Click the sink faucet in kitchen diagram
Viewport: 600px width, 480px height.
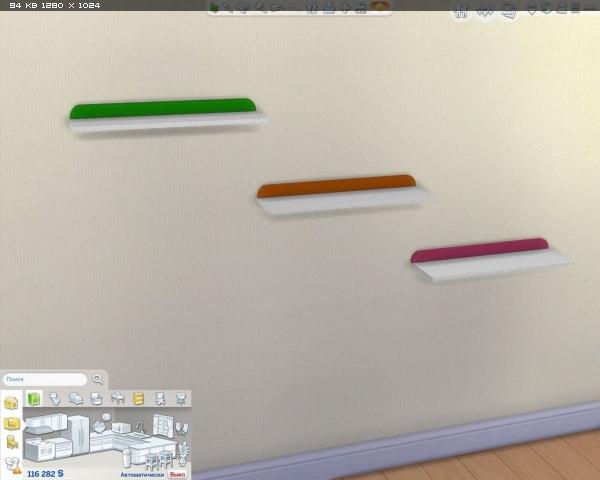pos(140,427)
